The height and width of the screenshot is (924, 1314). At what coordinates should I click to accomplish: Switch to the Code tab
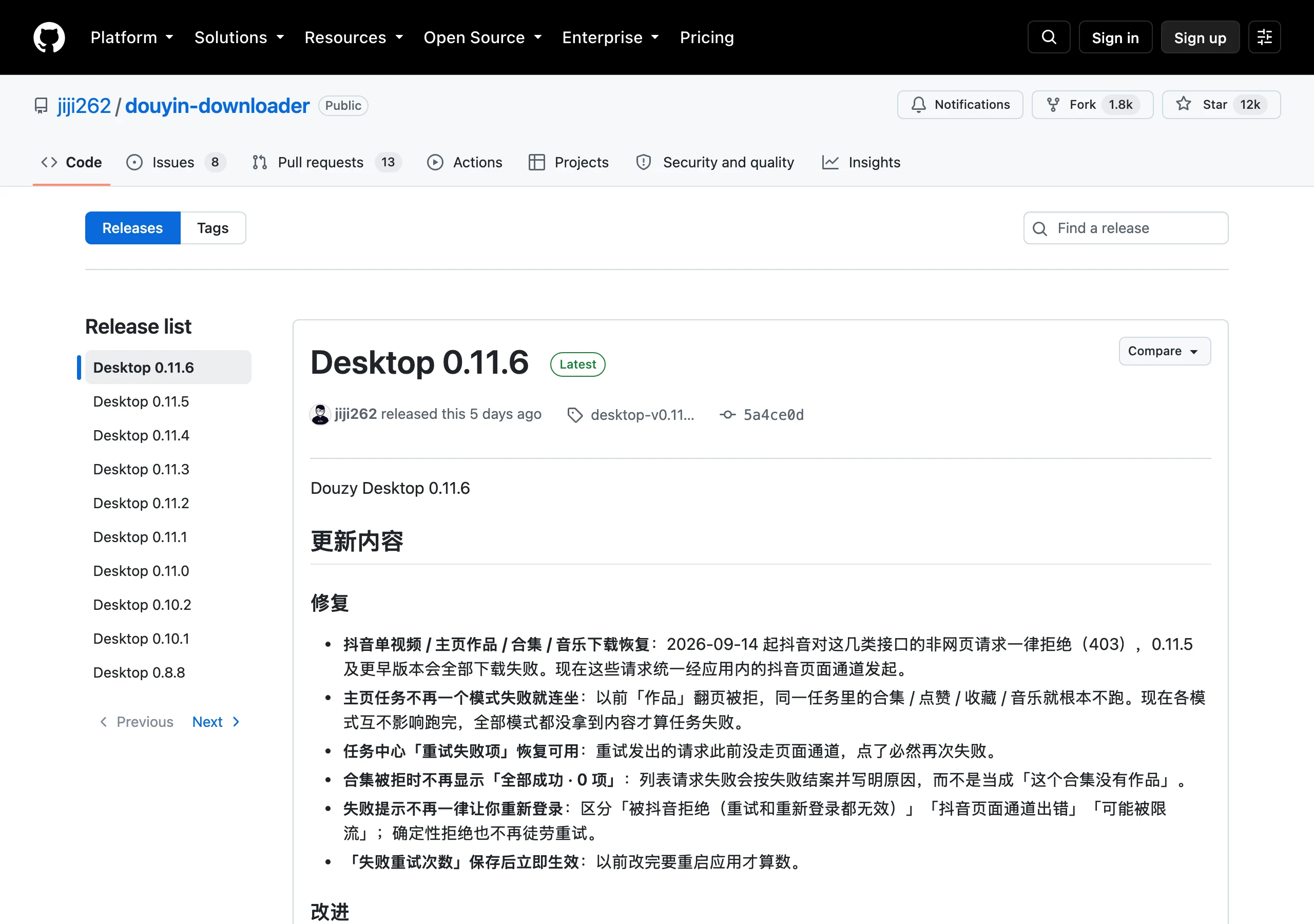coord(71,163)
